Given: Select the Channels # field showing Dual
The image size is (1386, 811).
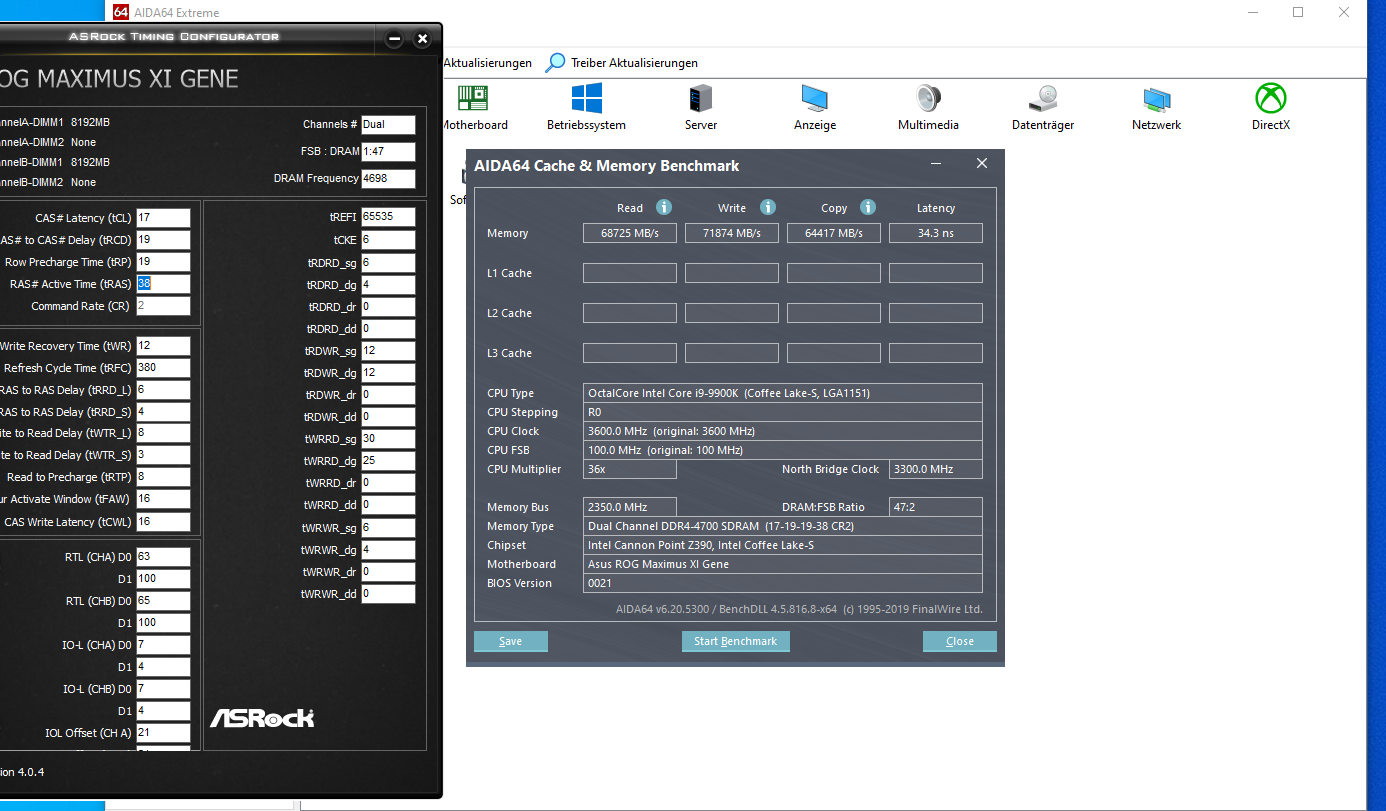Looking at the screenshot, I should (388, 125).
